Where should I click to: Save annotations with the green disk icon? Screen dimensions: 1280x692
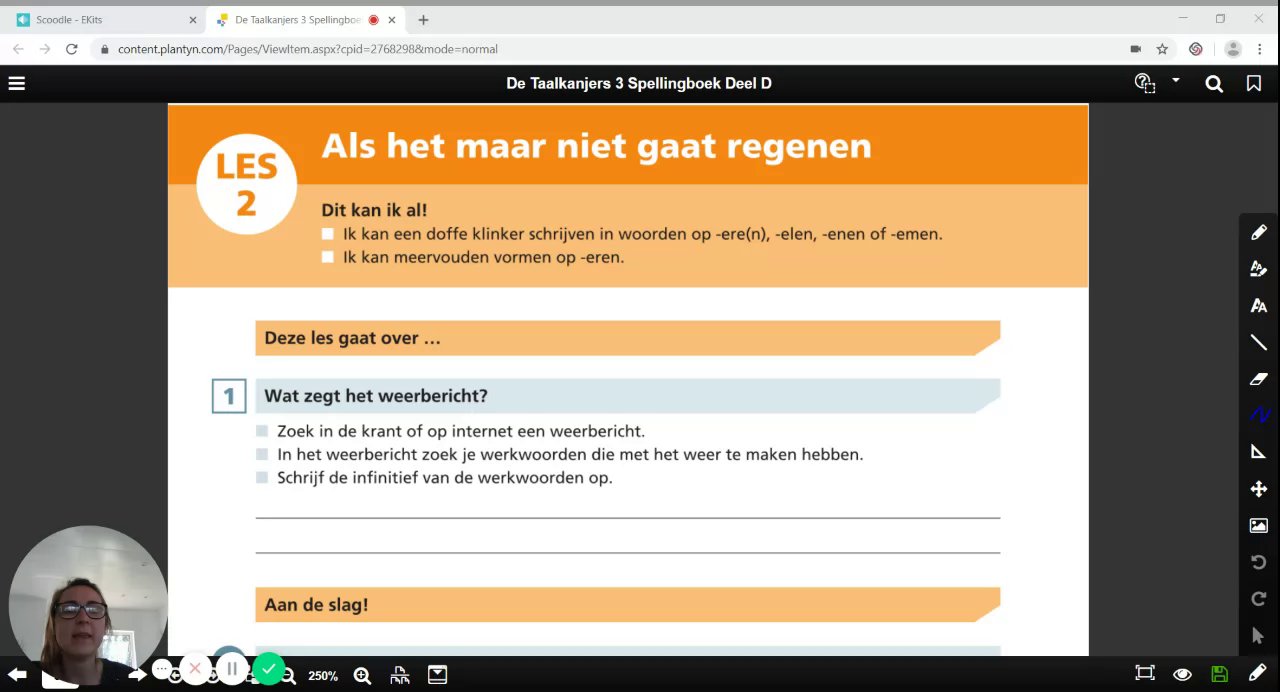[1219, 674]
